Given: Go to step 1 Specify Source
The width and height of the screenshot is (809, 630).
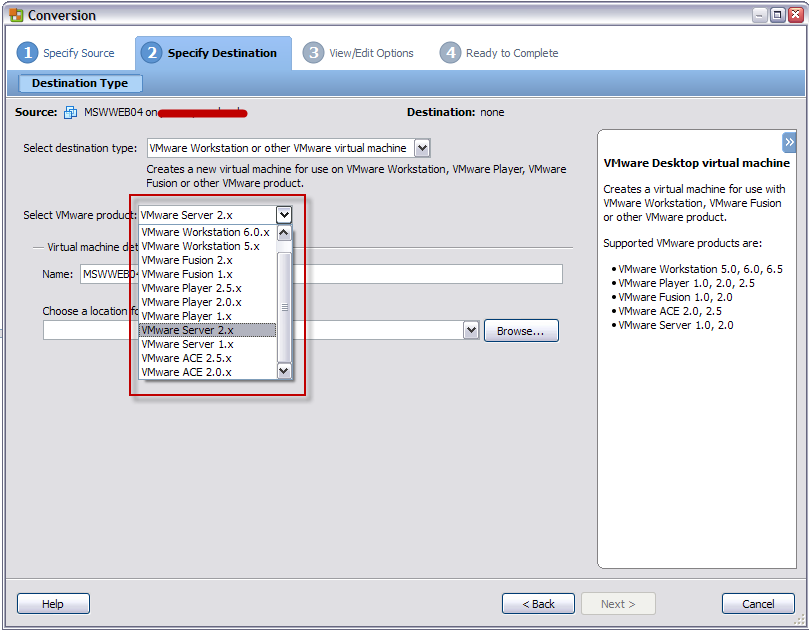Looking at the screenshot, I should (67, 53).
